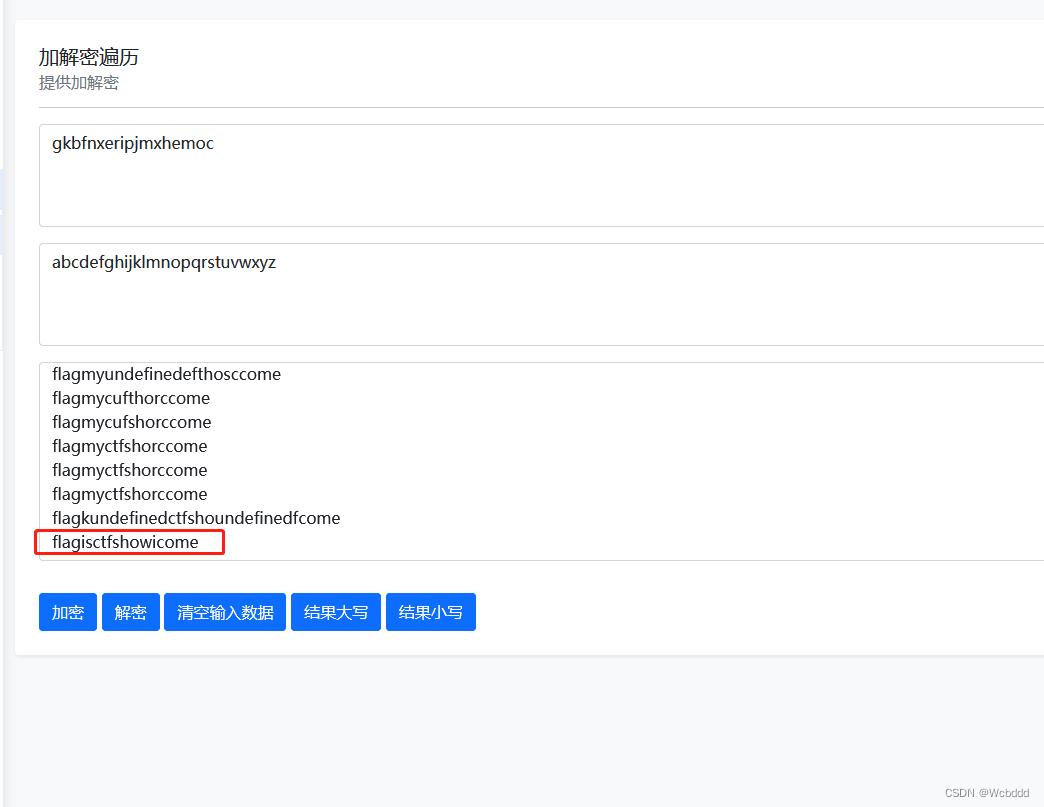Click the 加解密遍历 page heading
The width and height of the screenshot is (1044, 807).
[89, 57]
